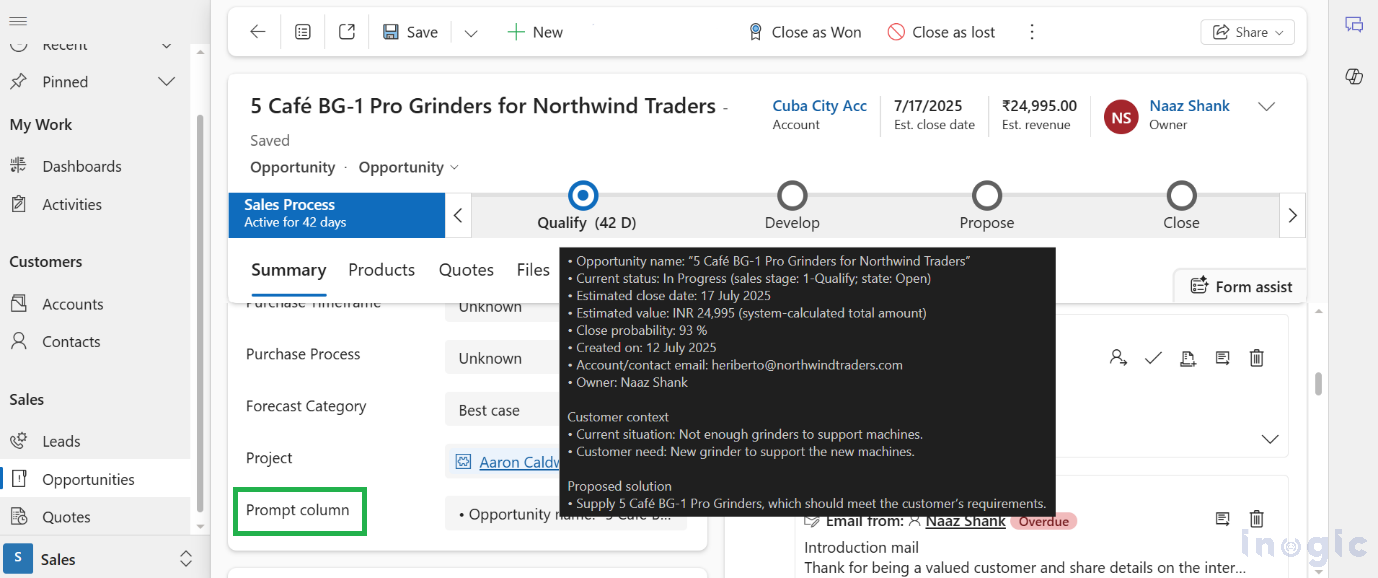Viewport: 1378px width, 578px height.
Task: Open record in new window icon
Action: 347,32
